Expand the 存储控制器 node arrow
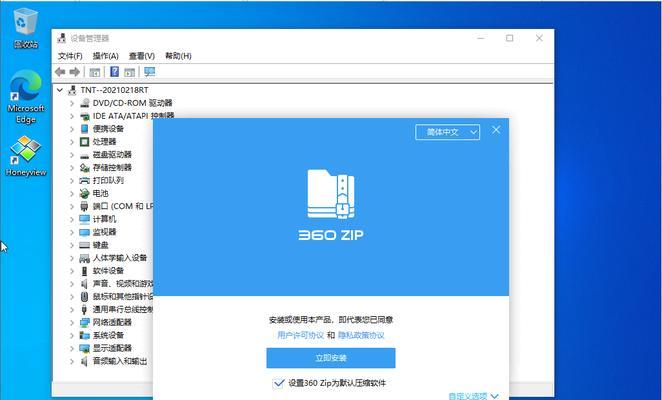Image resolution: width=662 pixels, height=400 pixels. [x=72, y=168]
